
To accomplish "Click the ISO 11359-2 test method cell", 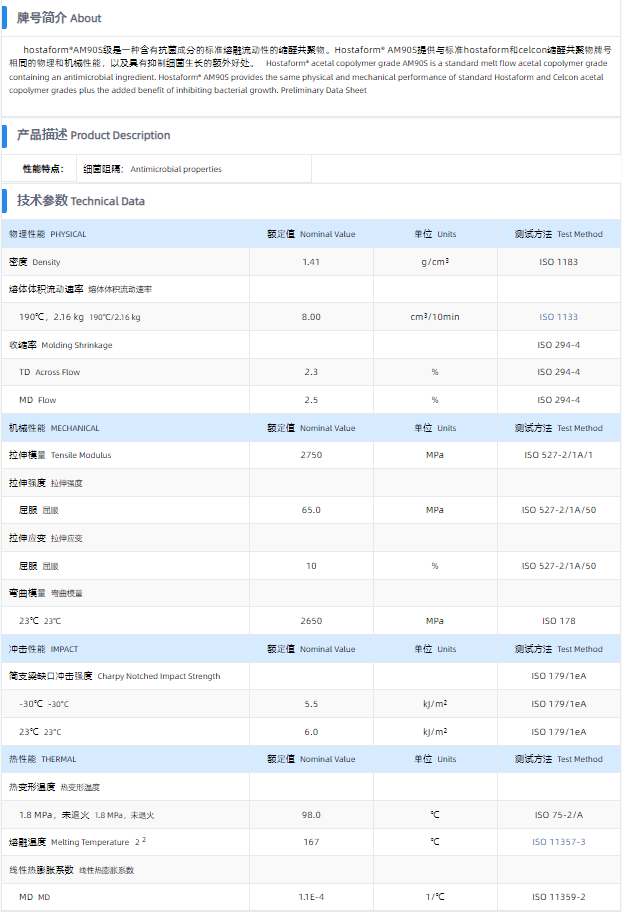I will click(x=559, y=897).
